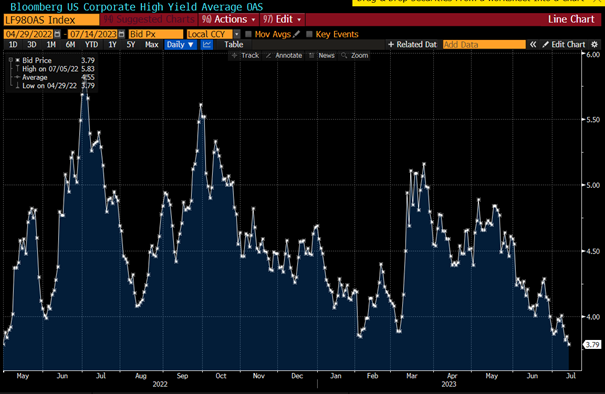The height and width of the screenshot is (394, 605).
Task: Click the start date field 04/29/2022
Action: [29, 34]
